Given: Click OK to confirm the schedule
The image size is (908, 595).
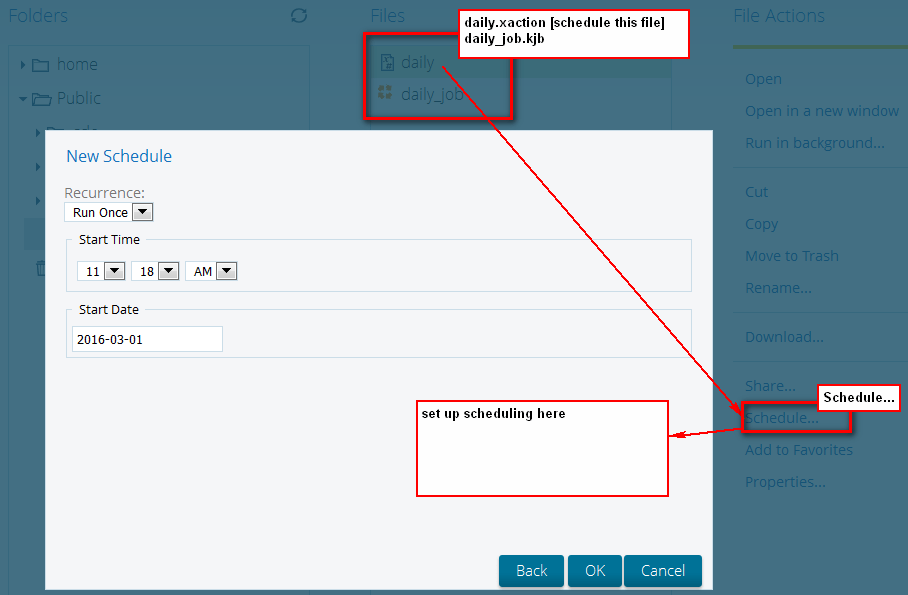Looking at the screenshot, I should 594,570.
